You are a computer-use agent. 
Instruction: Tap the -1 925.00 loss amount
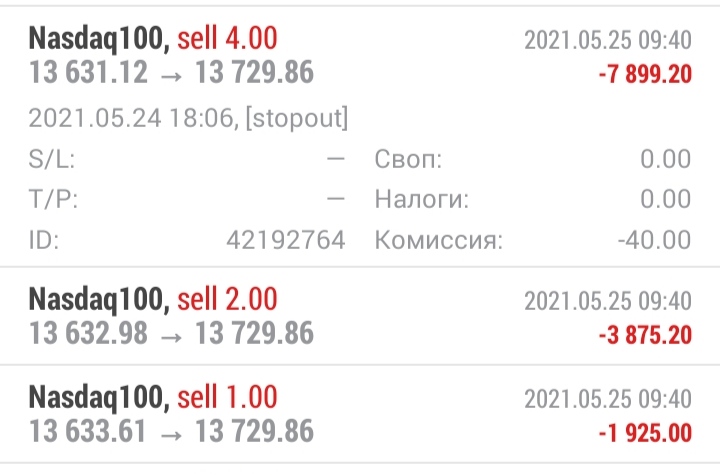(x=645, y=433)
